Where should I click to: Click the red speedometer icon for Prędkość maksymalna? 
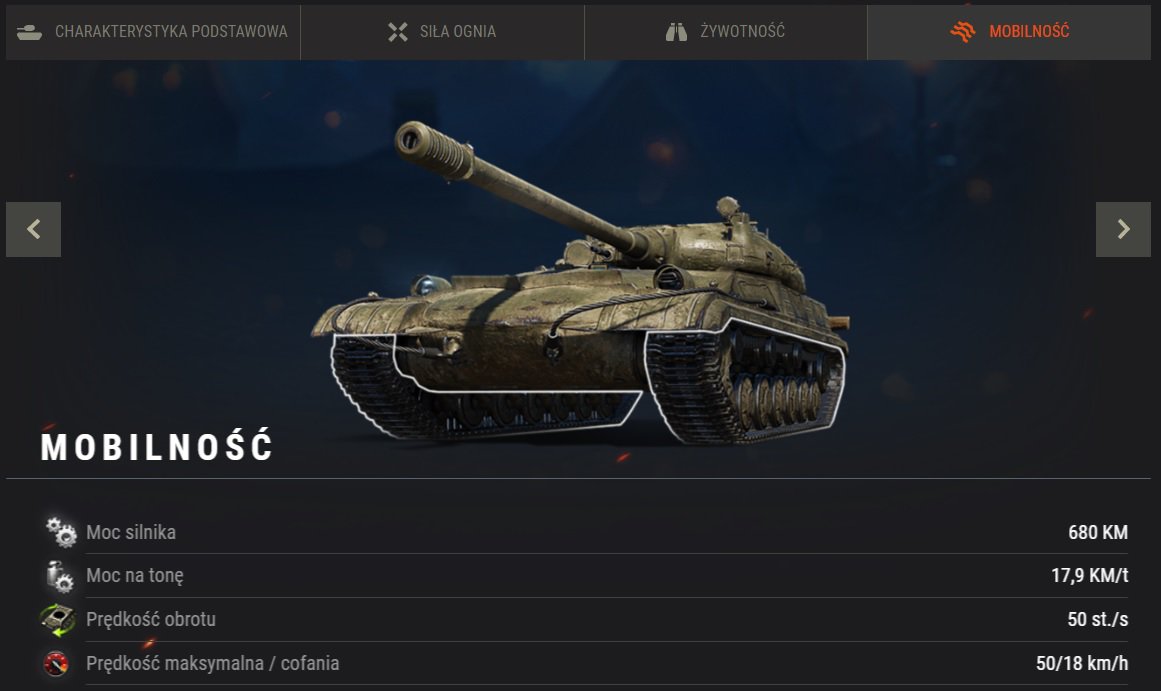tap(56, 664)
